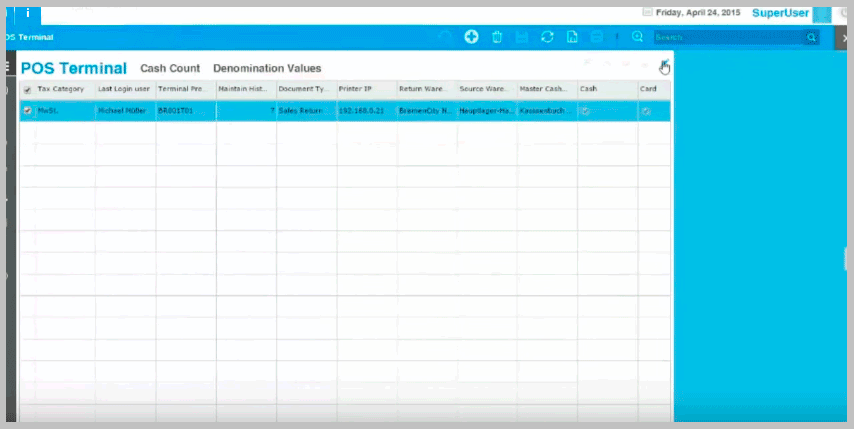Toggle the select-all checkbox in header row

pos(28,90)
